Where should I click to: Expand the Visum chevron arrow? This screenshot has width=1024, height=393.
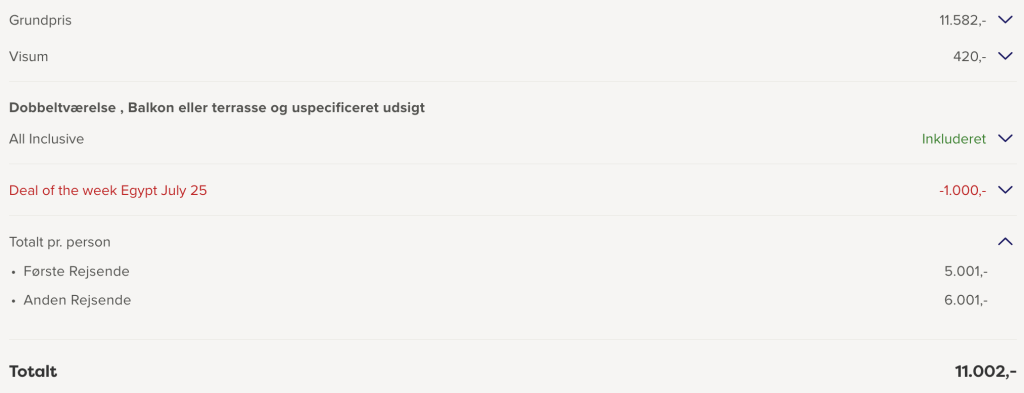[1005, 57]
